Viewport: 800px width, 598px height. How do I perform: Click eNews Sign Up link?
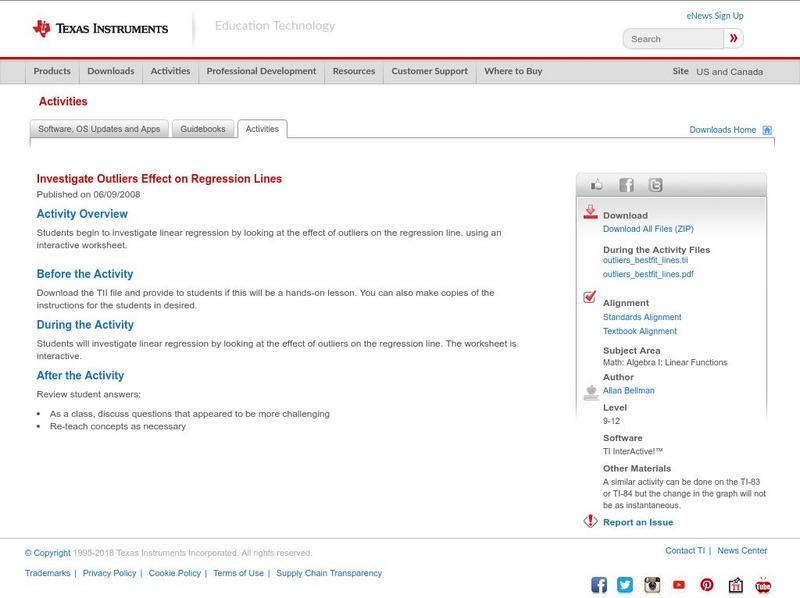[715, 16]
